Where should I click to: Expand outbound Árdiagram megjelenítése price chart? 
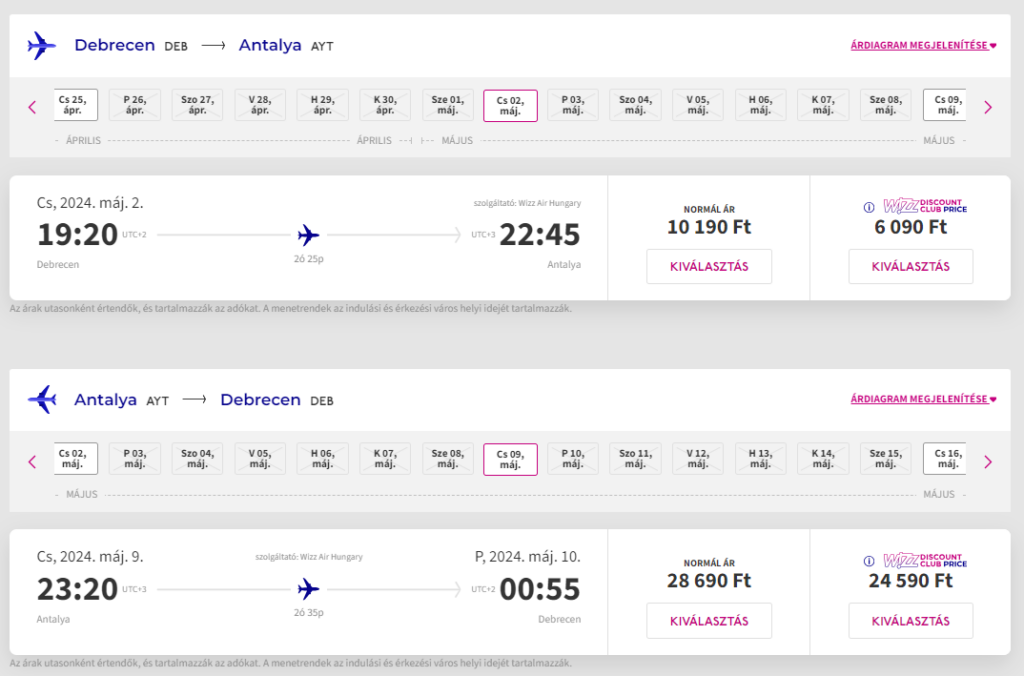point(923,45)
